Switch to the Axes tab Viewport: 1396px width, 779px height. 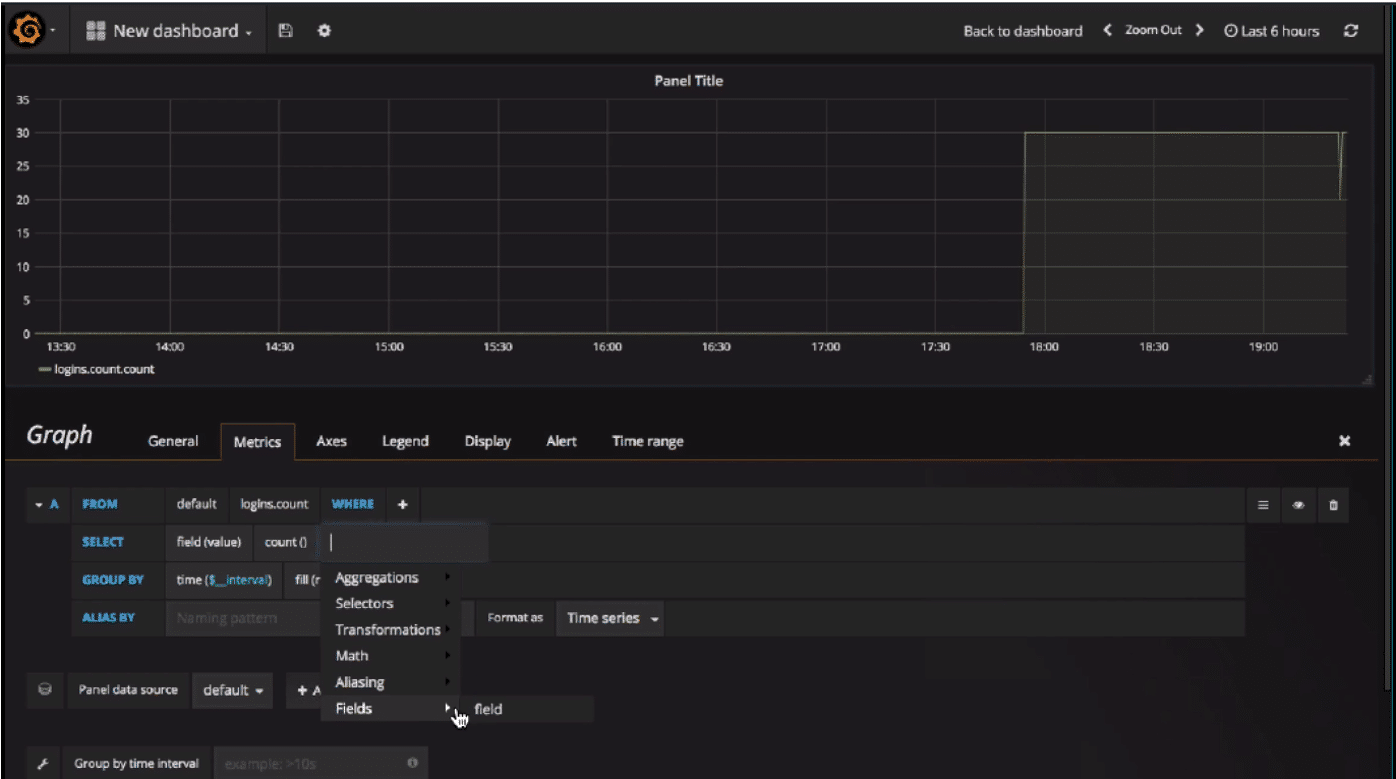pos(331,441)
